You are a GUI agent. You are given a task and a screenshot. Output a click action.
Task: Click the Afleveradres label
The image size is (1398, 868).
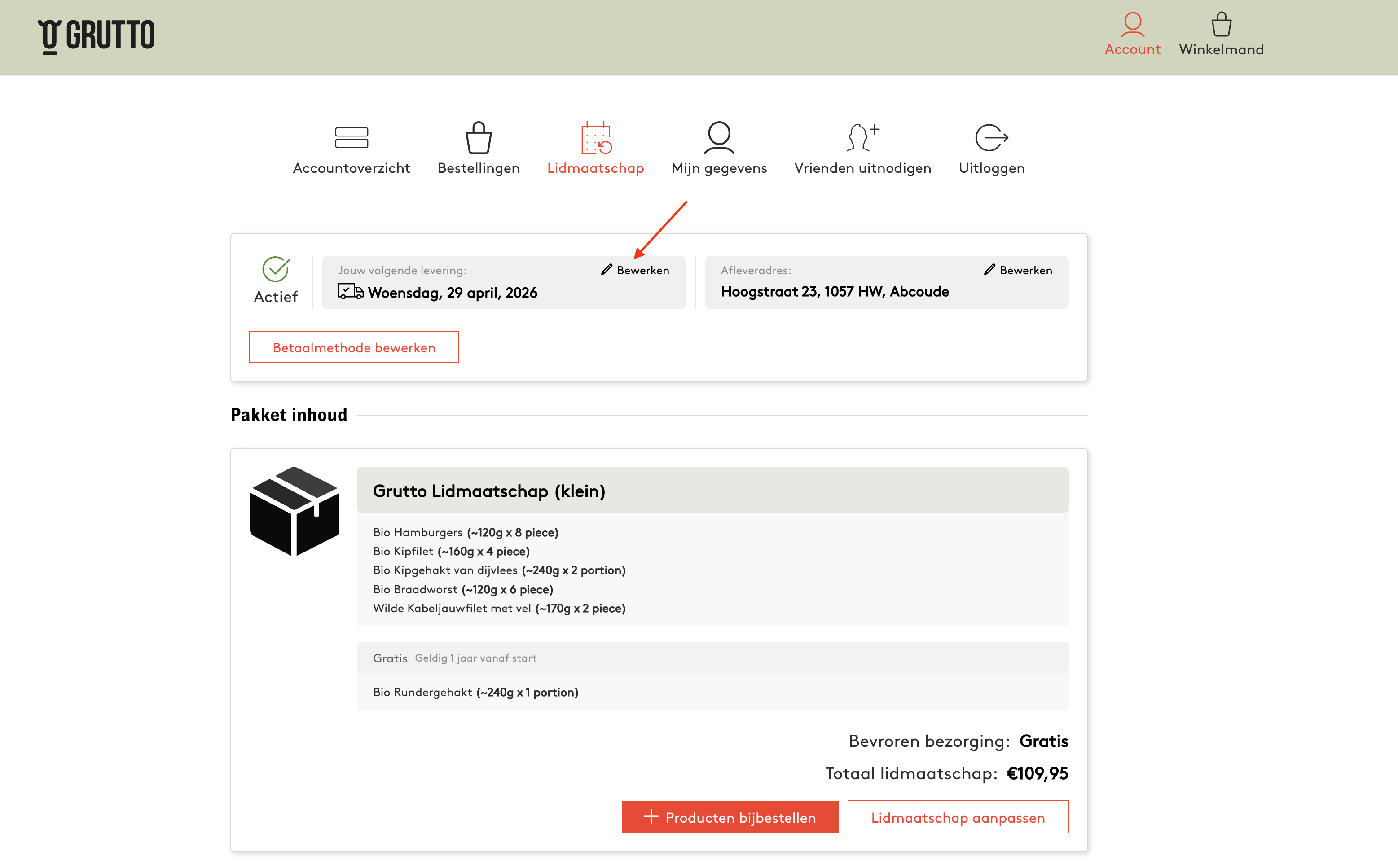(x=756, y=270)
